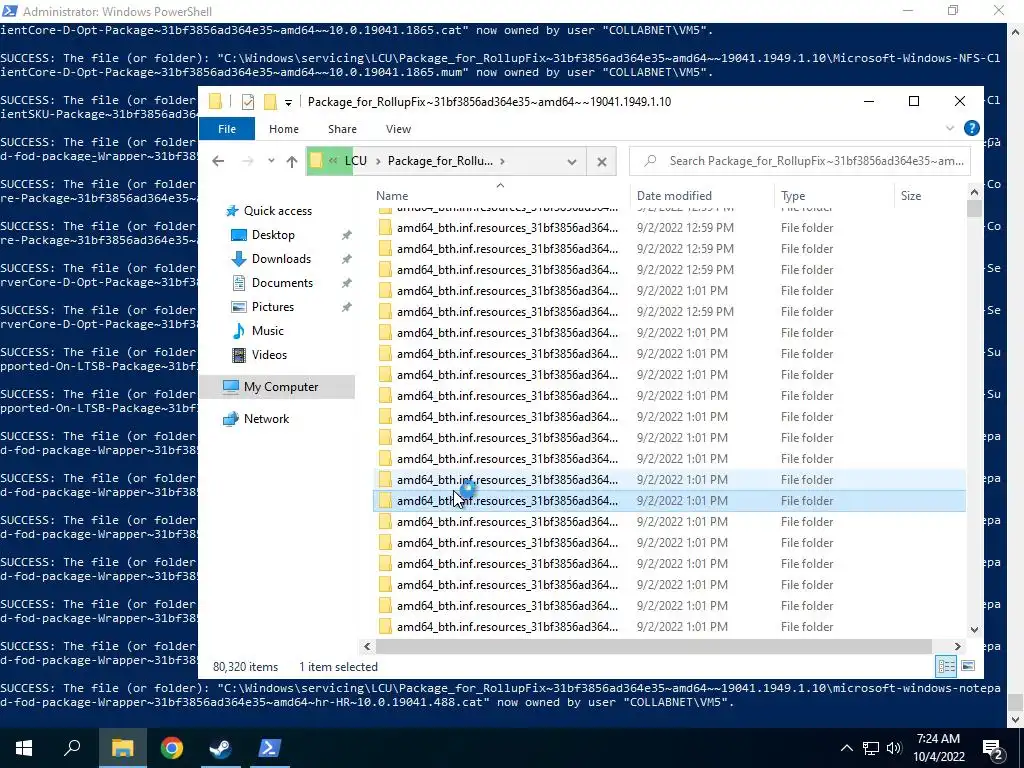Click the File Explorer taskbar icon

(122, 748)
